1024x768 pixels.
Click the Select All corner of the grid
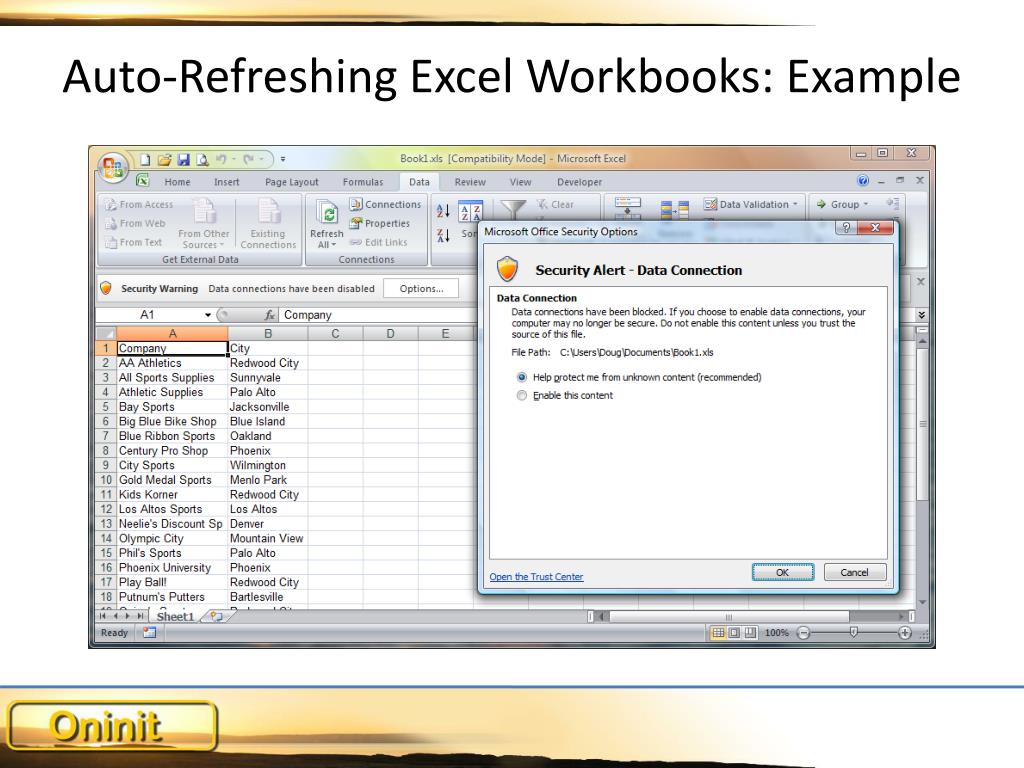click(x=106, y=334)
